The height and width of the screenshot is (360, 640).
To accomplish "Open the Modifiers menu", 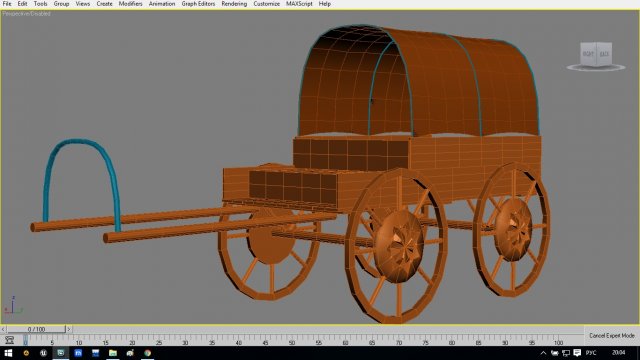I will tap(131, 4).
